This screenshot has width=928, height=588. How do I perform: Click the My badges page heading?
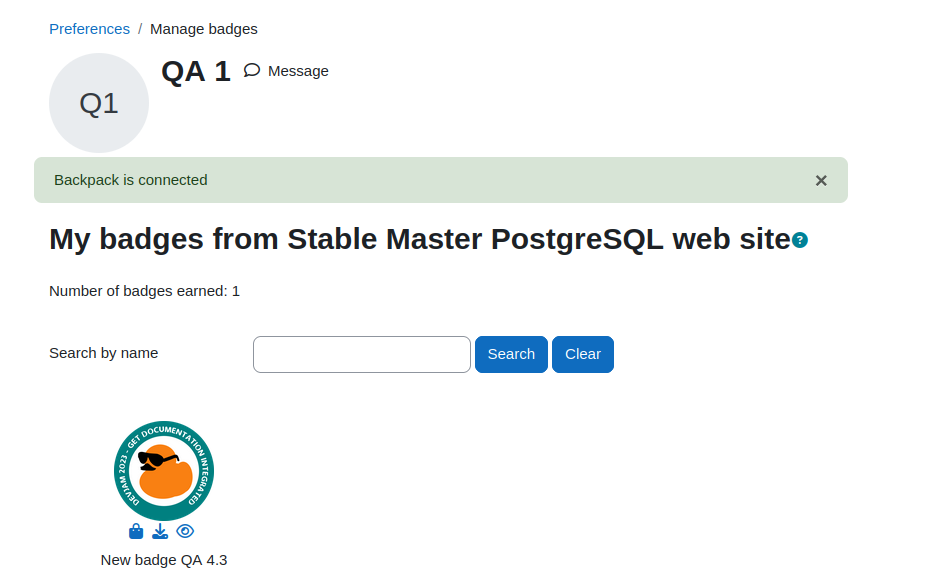(420, 240)
